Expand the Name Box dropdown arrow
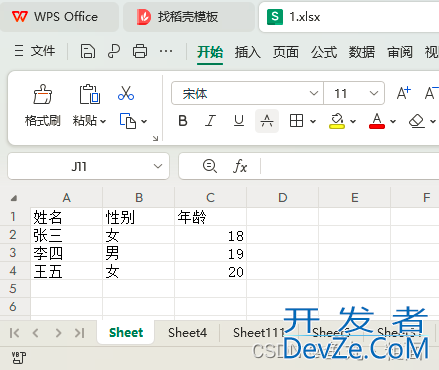This screenshot has width=439, height=370. coord(158,166)
